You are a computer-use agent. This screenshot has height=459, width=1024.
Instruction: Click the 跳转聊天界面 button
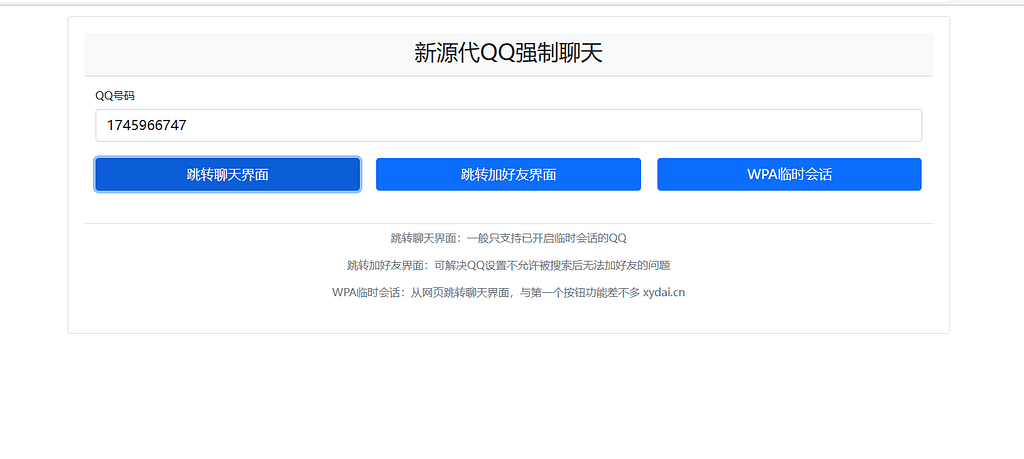227,174
